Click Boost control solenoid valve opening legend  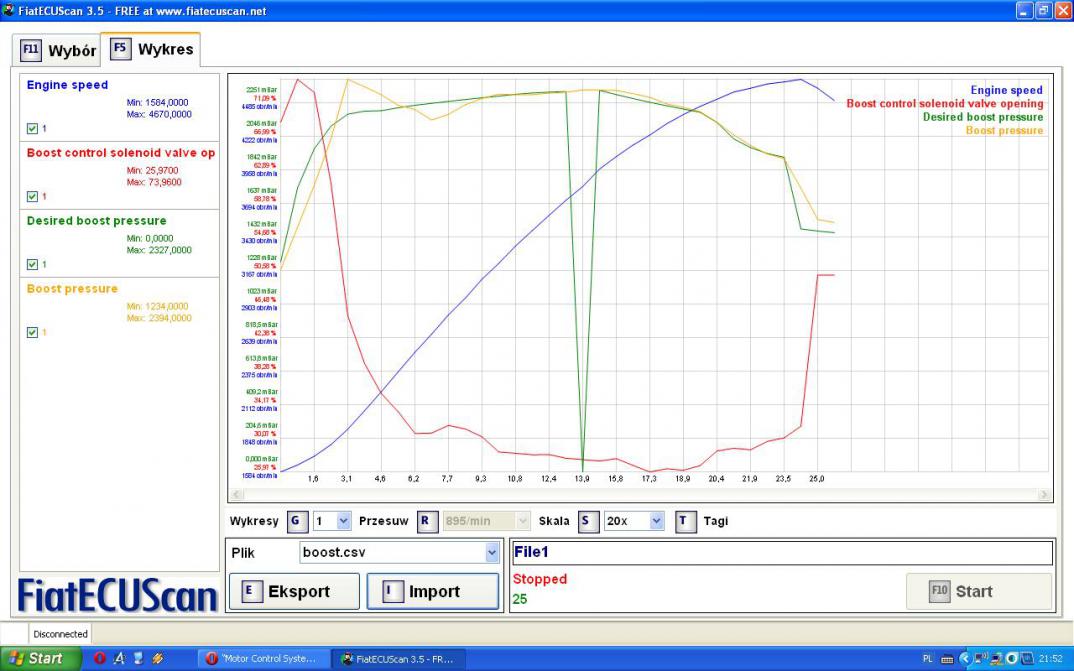pos(945,103)
